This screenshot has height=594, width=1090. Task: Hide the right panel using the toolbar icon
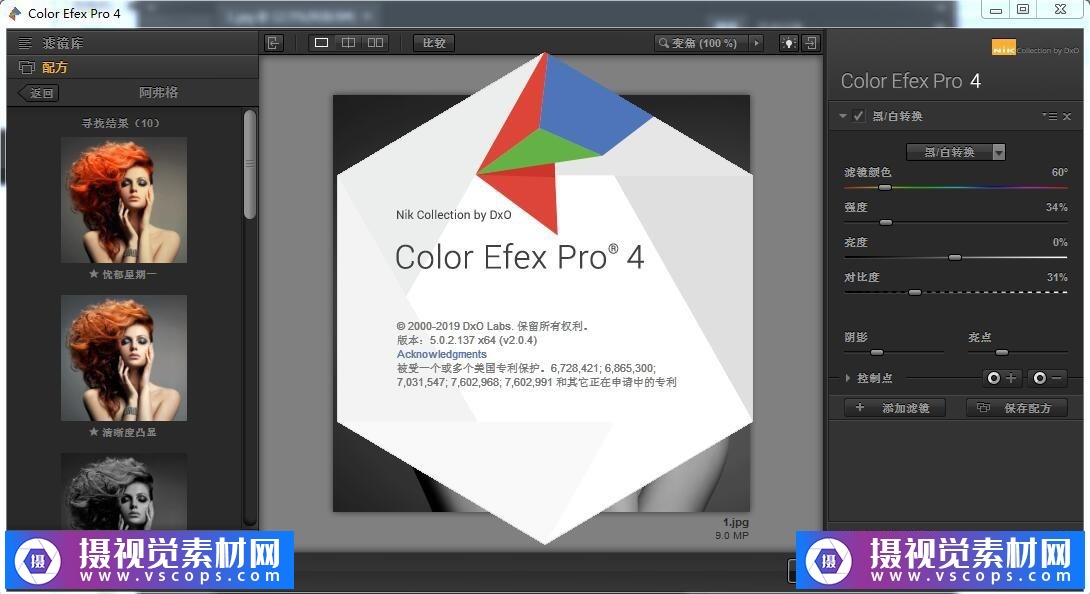coord(811,43)
